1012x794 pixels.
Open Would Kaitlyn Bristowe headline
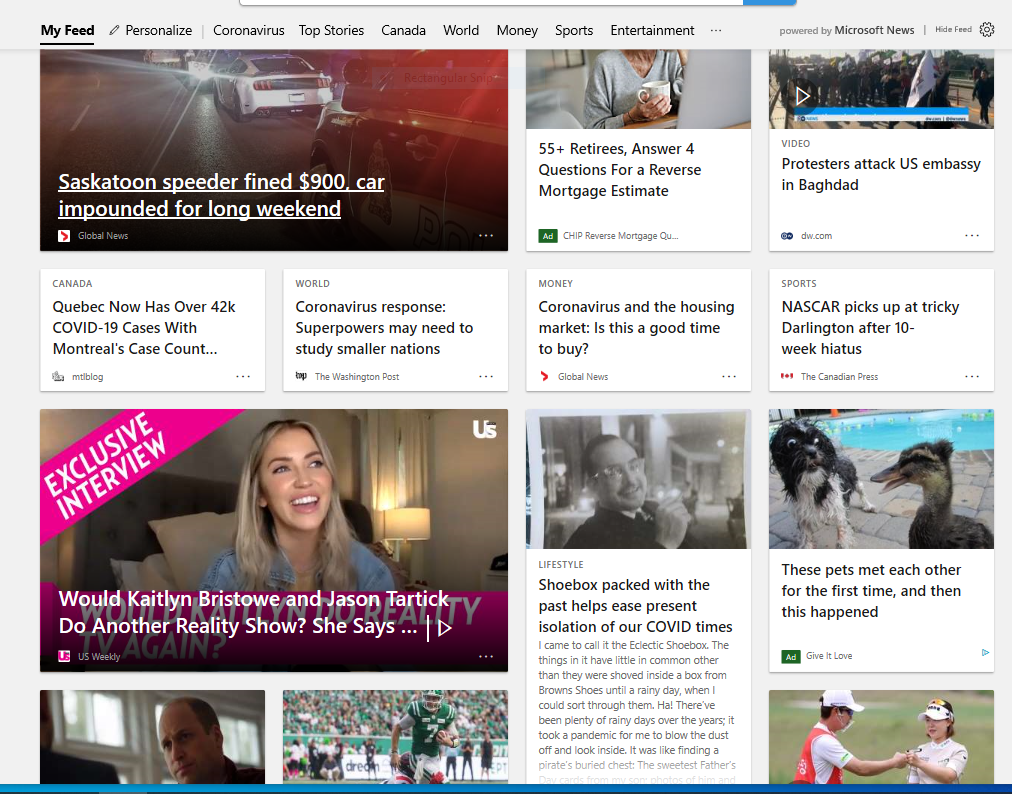coord(254,612)
